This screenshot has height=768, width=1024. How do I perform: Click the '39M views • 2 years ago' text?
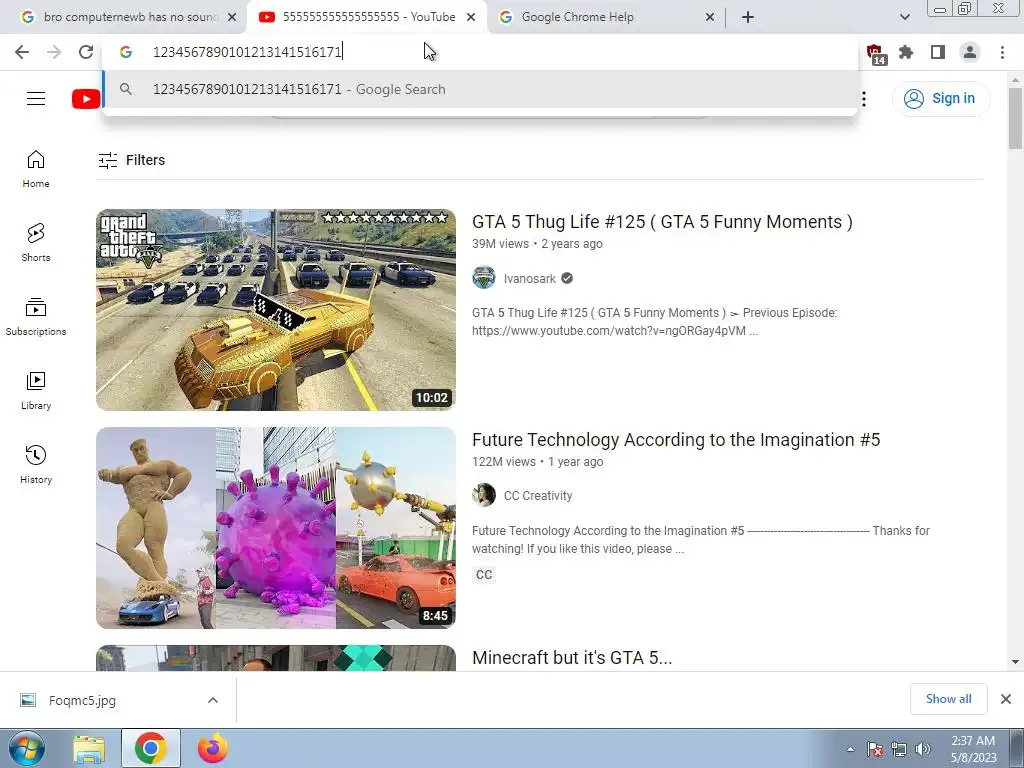(x=537, y=244)
